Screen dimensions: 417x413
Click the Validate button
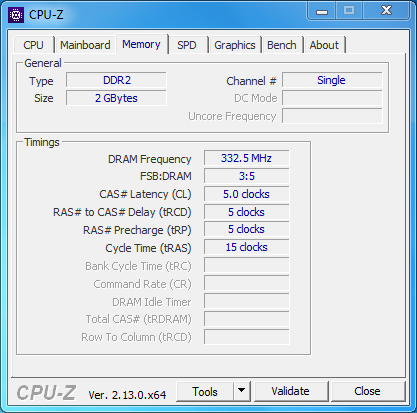click(x=290, y=391)
